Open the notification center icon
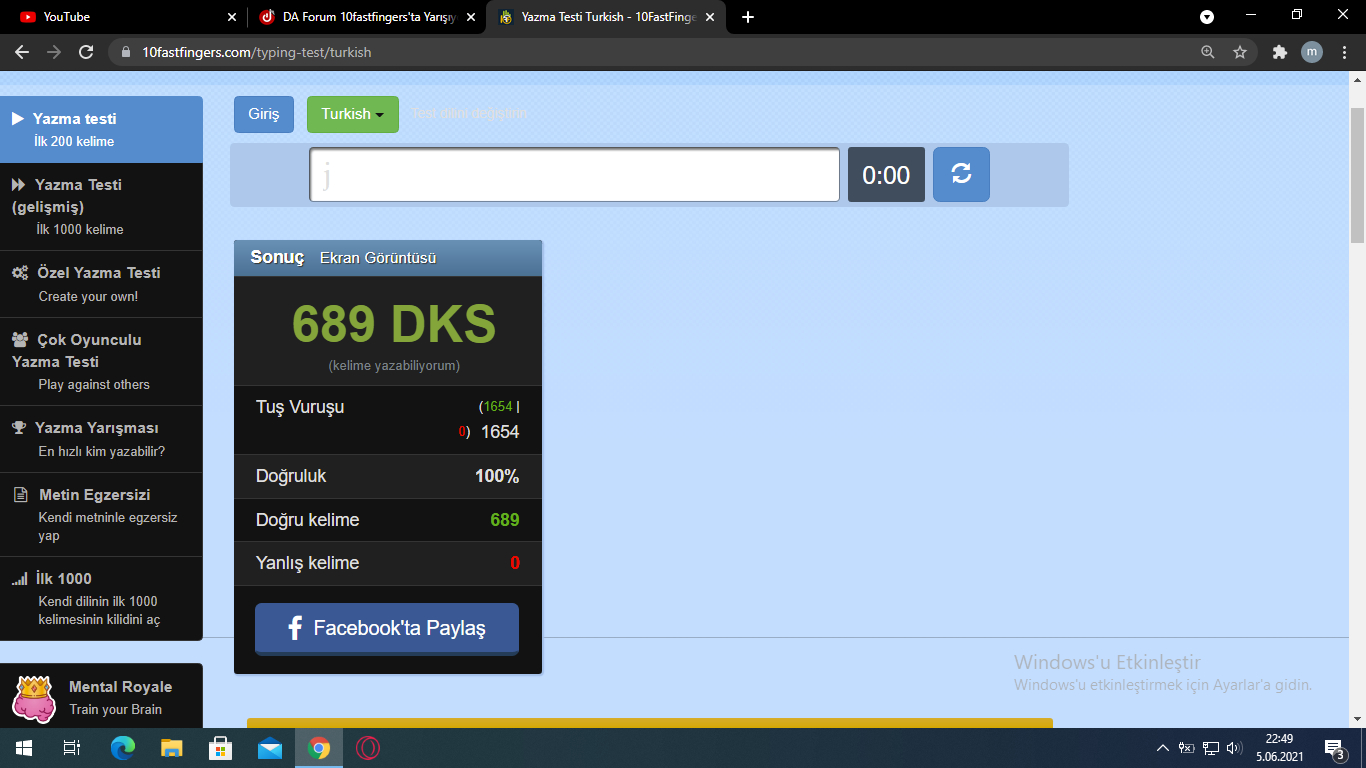Screen dimensions: 1366x768 [1334, 748]
